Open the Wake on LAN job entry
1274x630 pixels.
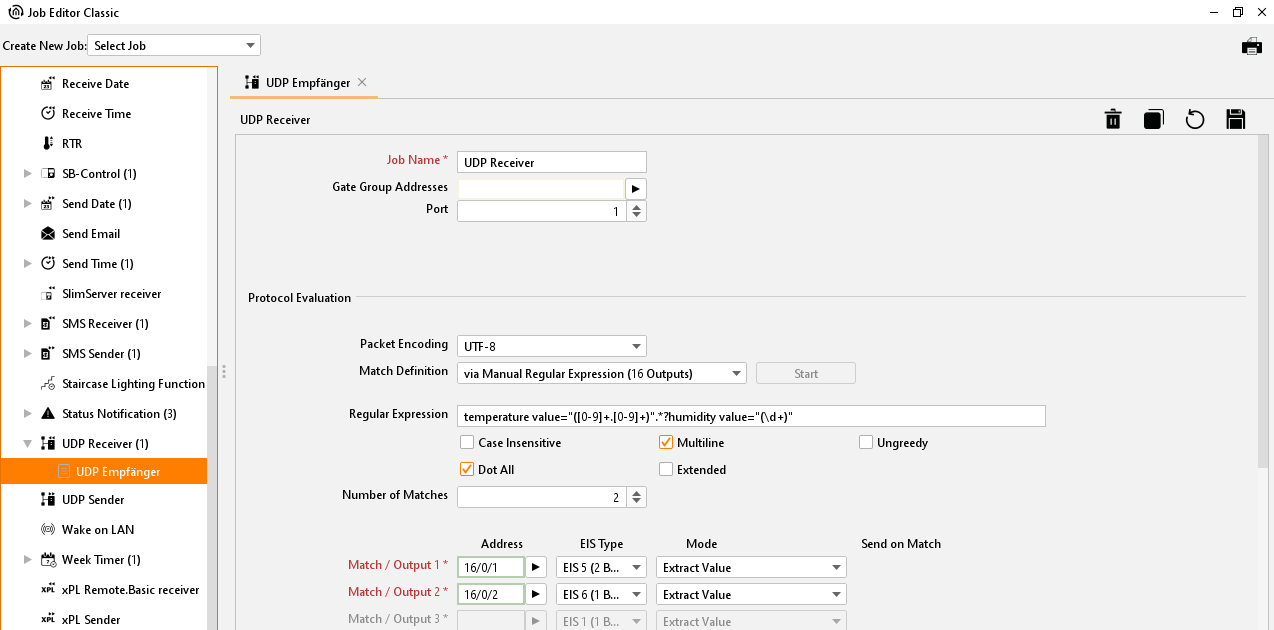[97, 530]
